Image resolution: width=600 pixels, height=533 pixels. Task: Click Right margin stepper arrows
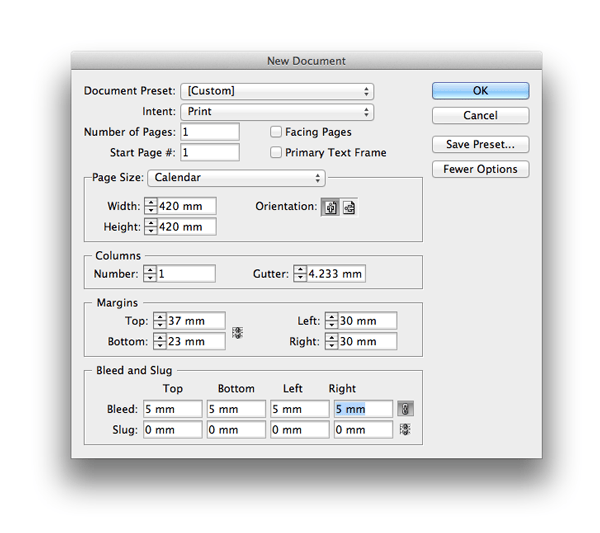pos(332,341)
